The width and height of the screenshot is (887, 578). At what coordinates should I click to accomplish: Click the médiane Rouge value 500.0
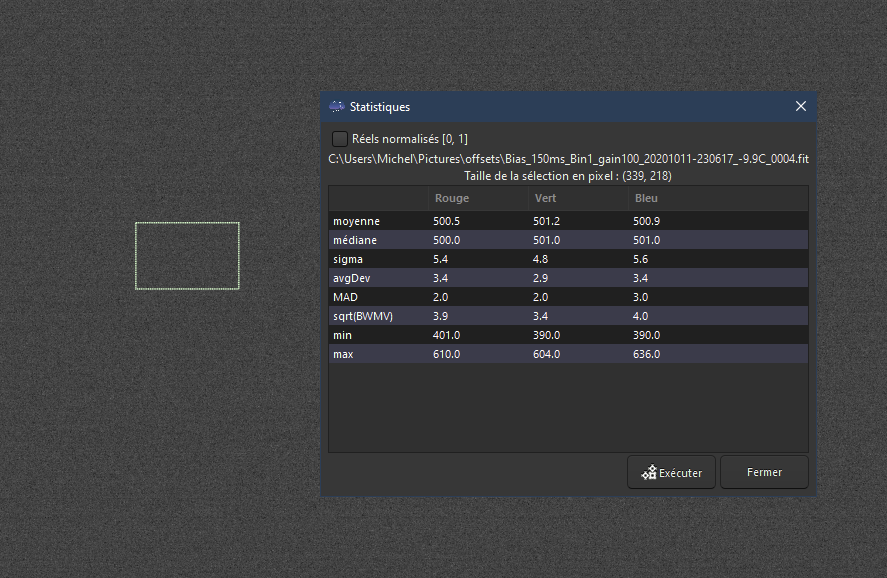(x=446, y=240)
